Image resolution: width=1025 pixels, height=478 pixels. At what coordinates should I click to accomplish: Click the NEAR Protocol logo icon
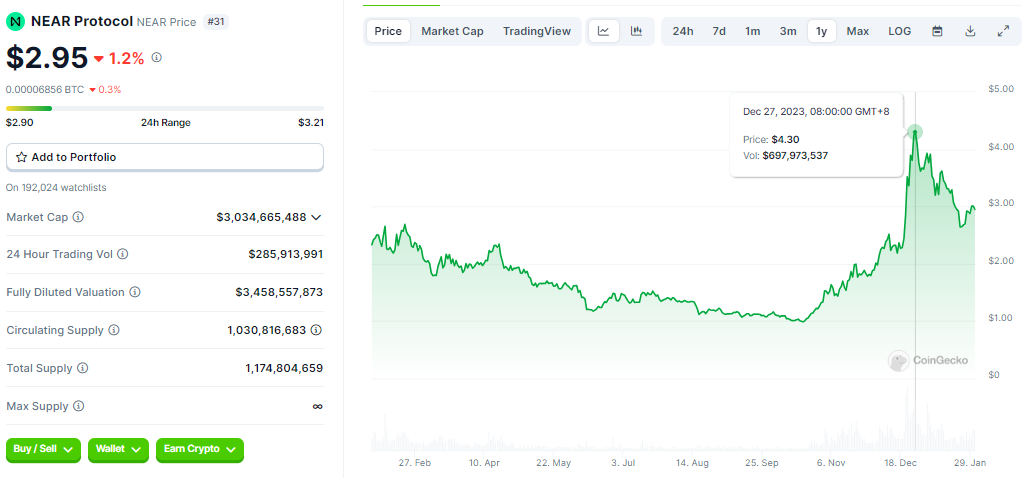tap(14, 22)
